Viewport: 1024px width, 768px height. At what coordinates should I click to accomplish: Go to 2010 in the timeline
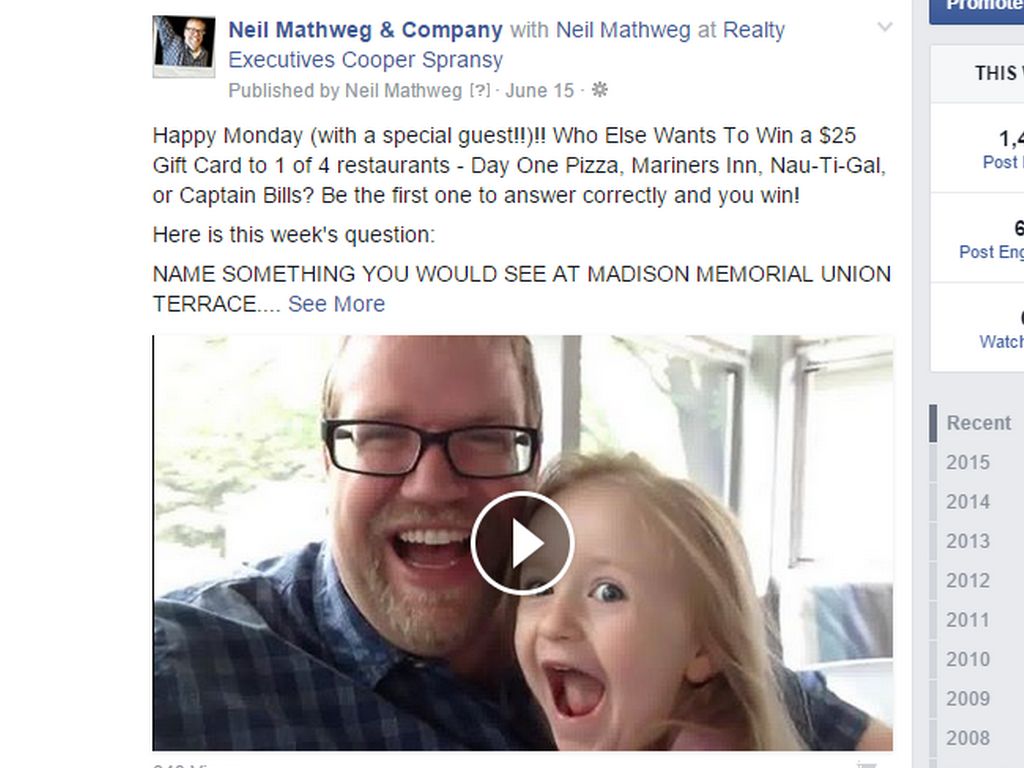click(968, 659)
